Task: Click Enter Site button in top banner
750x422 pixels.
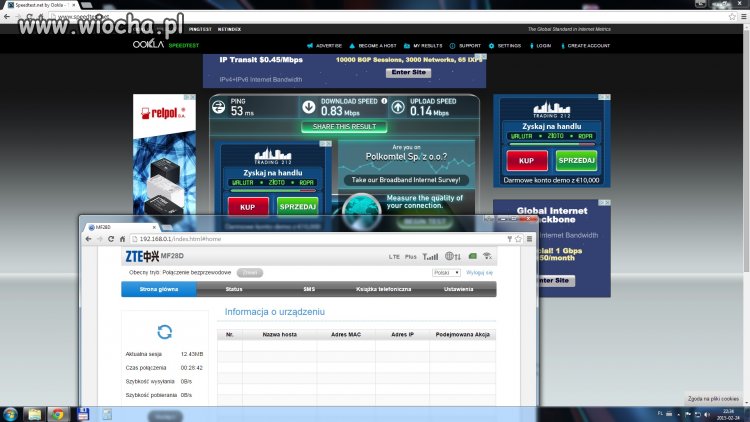Action: [x=408, y=72]
